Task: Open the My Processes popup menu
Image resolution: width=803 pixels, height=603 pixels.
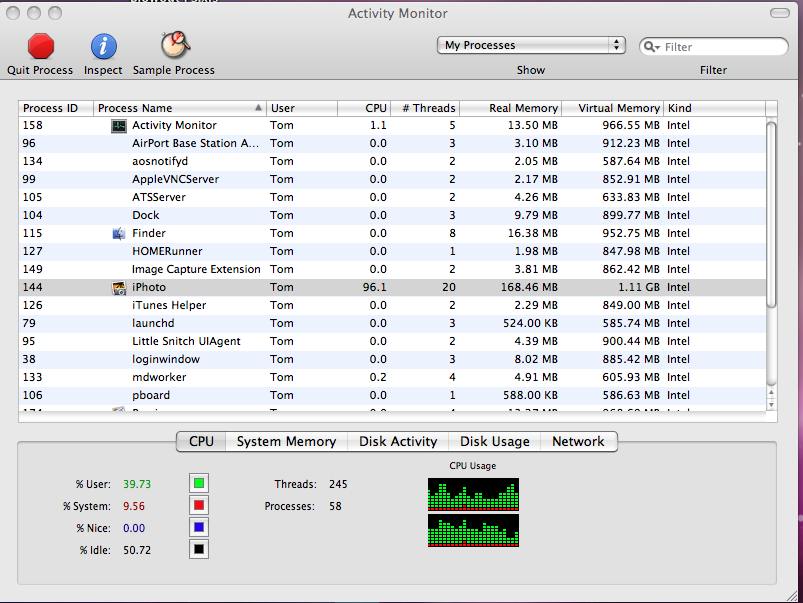Action: click(530, 45)
